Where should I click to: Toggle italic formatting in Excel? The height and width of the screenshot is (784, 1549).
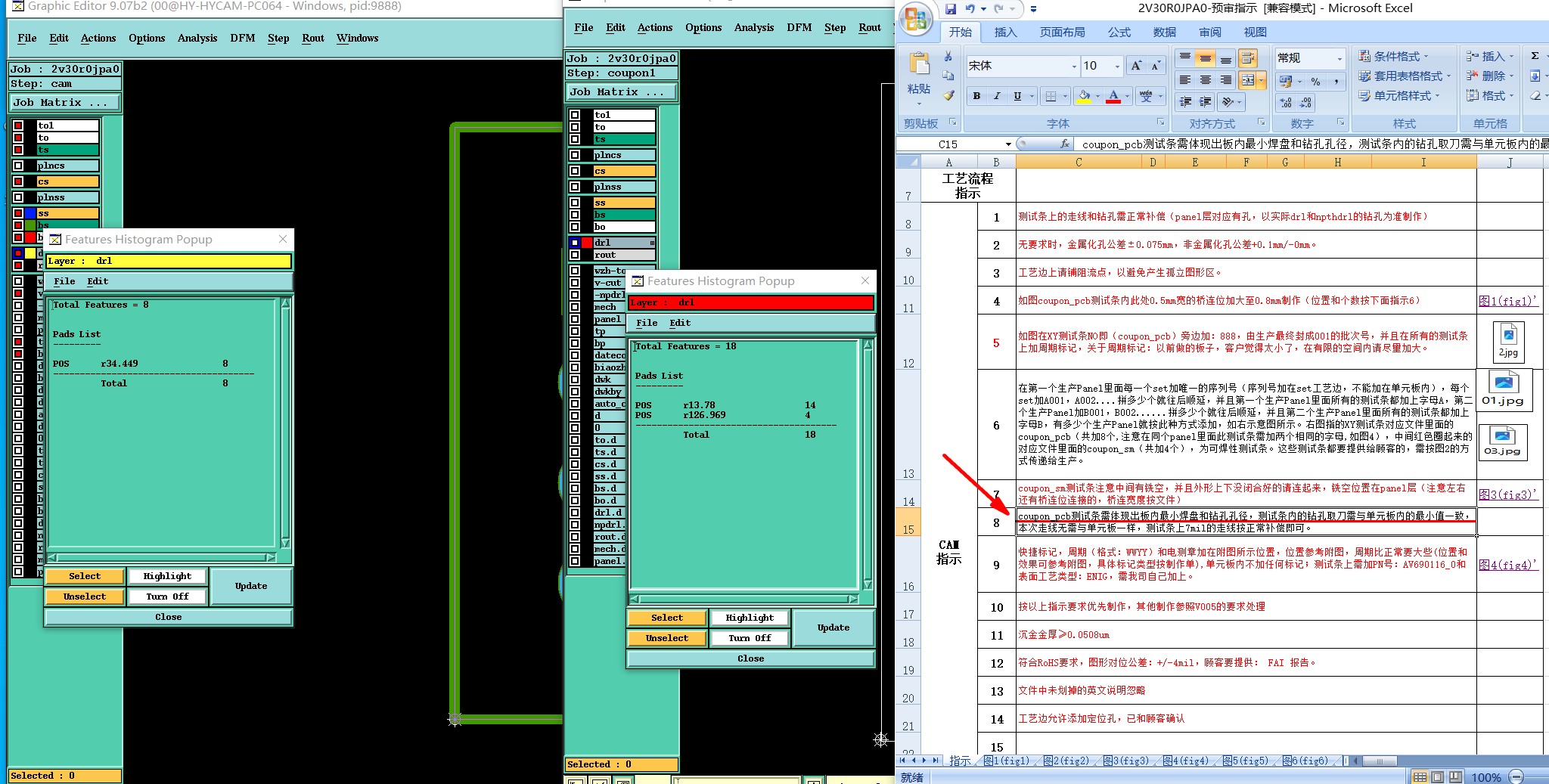click(x=997, y=96)
